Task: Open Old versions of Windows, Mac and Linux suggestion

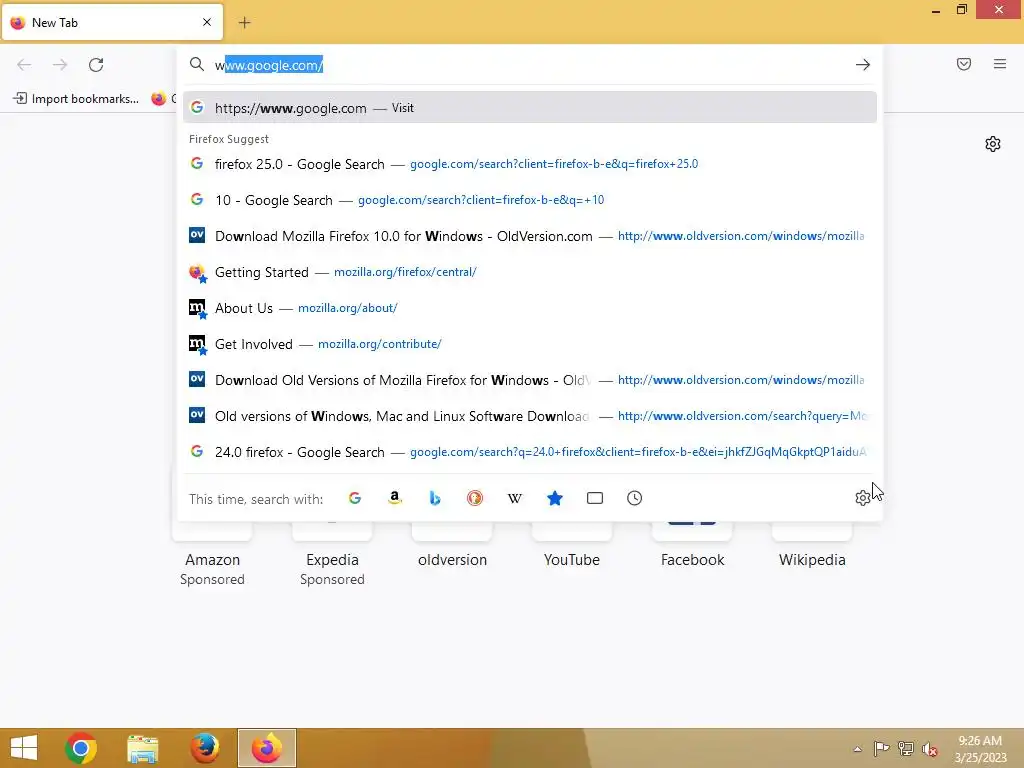Action: pos(530,415)
